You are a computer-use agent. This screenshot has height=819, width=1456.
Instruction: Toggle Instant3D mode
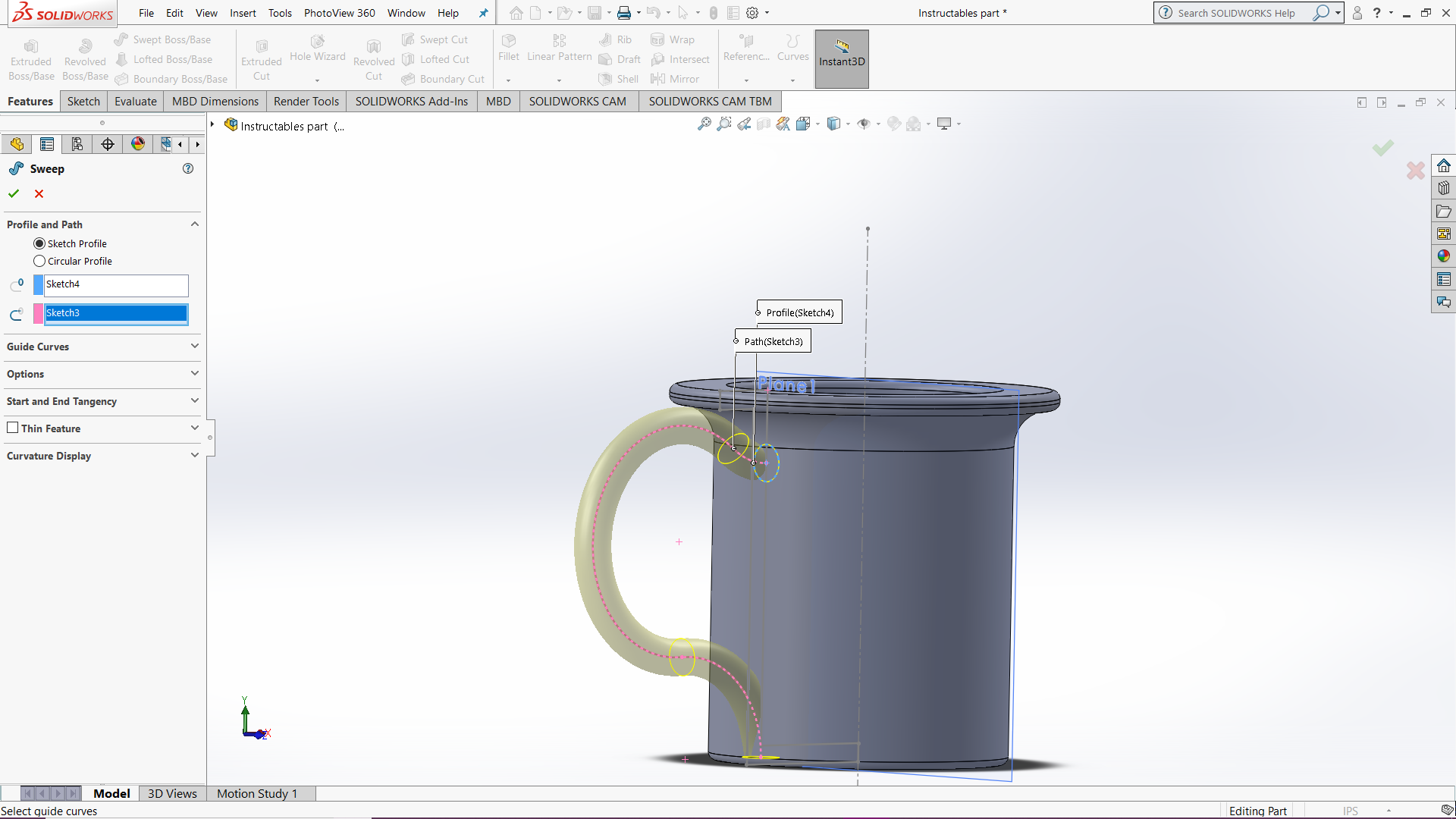[x=841, y=58]
